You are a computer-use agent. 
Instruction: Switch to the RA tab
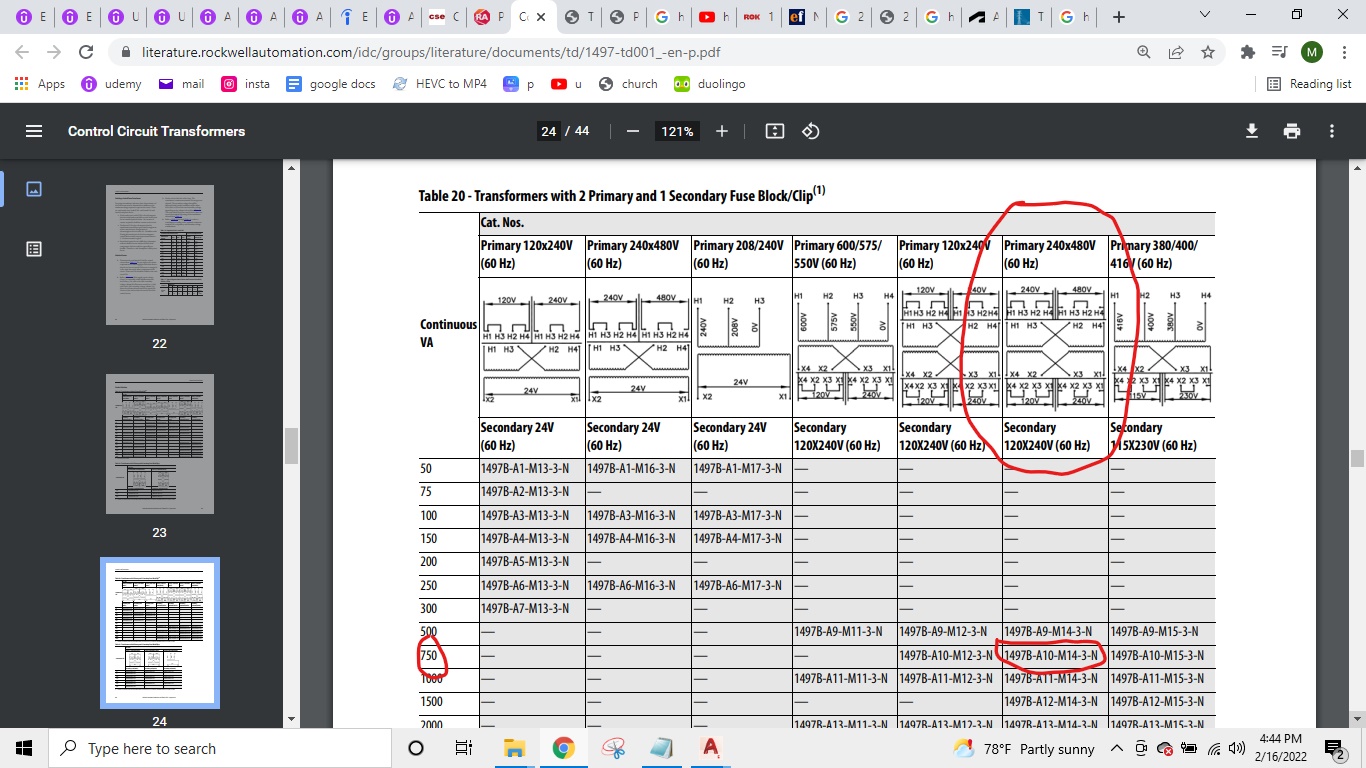[x=489, y=17]
